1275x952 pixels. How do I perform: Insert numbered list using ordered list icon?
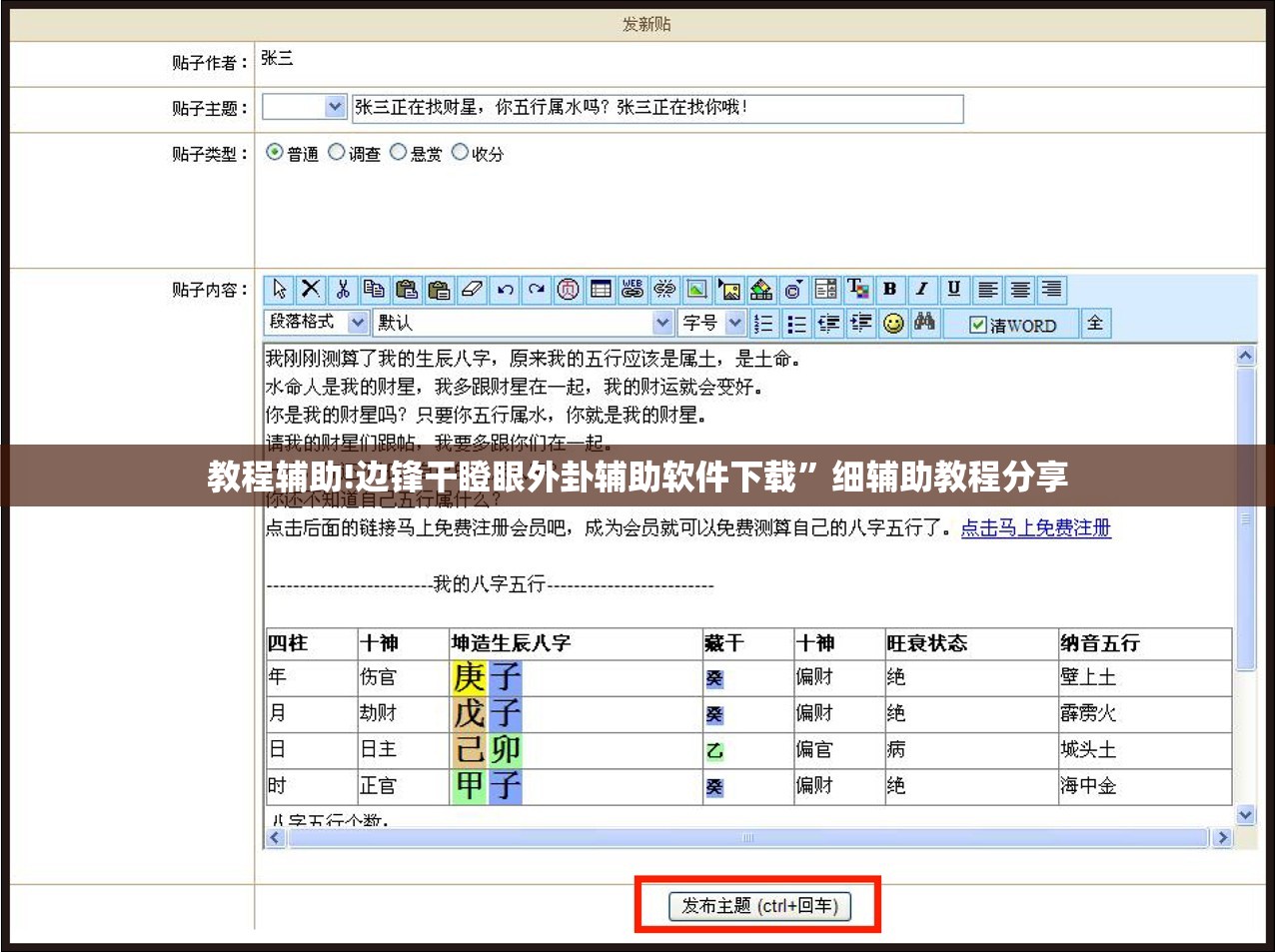click(x=764, y=324)
